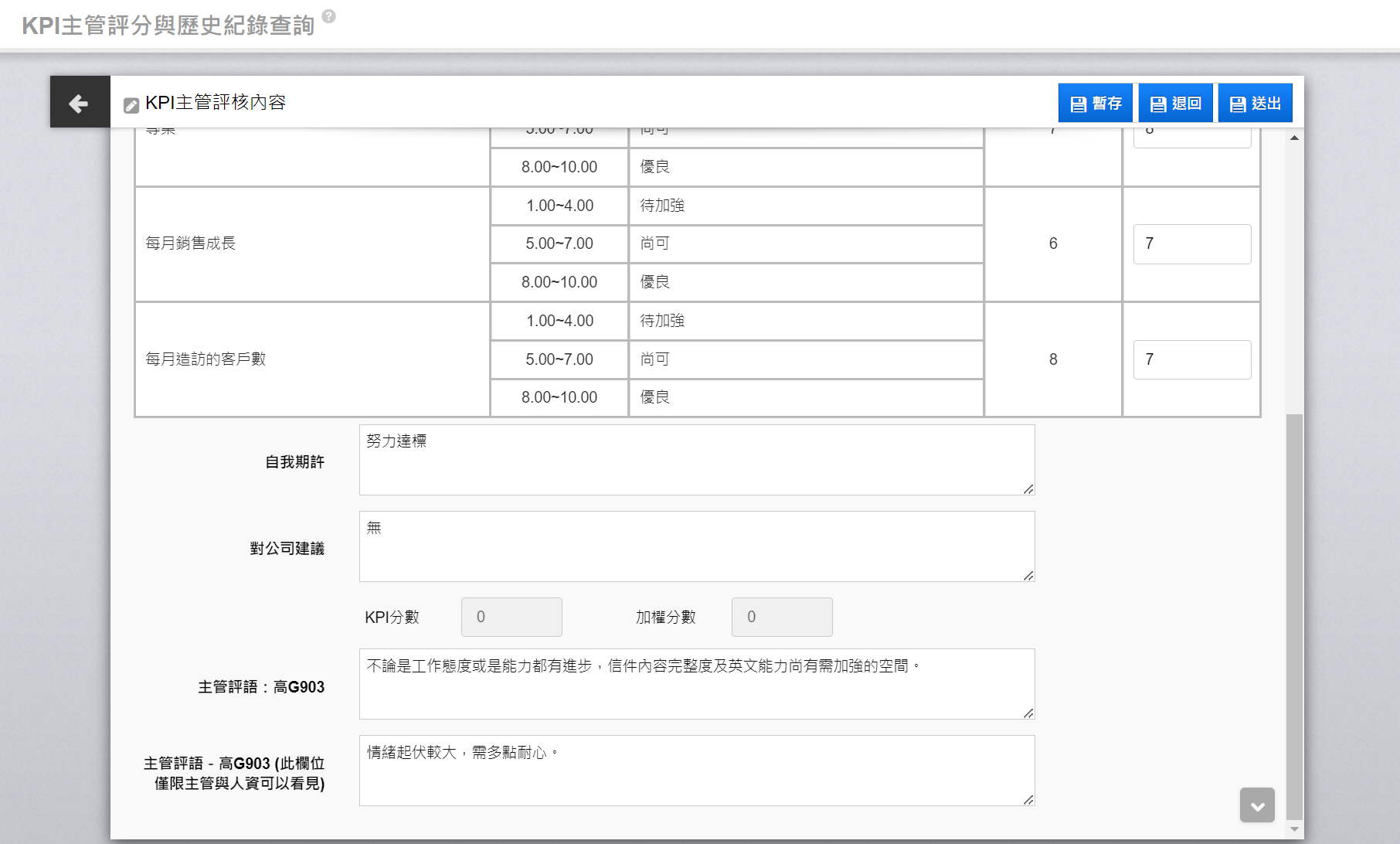1400x844 pixels.
Task: Click the resize handle of 對公司建議 text area
Action: point(1028,576)
